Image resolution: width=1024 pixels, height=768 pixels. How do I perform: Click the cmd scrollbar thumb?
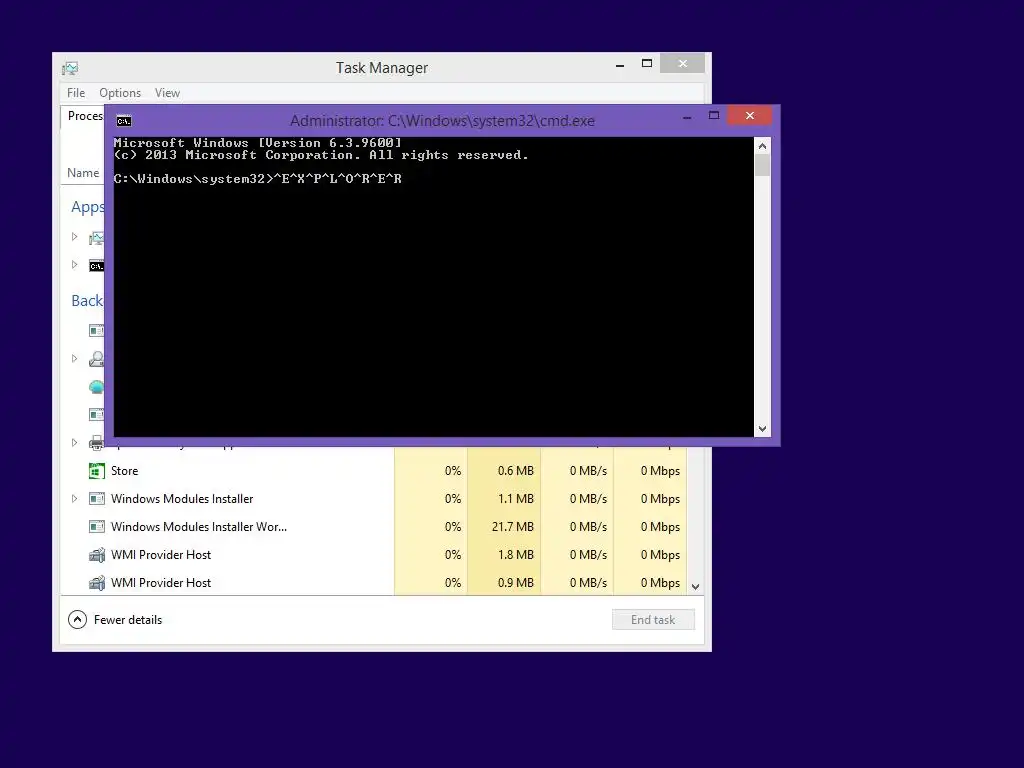click(x=762, y=165)
